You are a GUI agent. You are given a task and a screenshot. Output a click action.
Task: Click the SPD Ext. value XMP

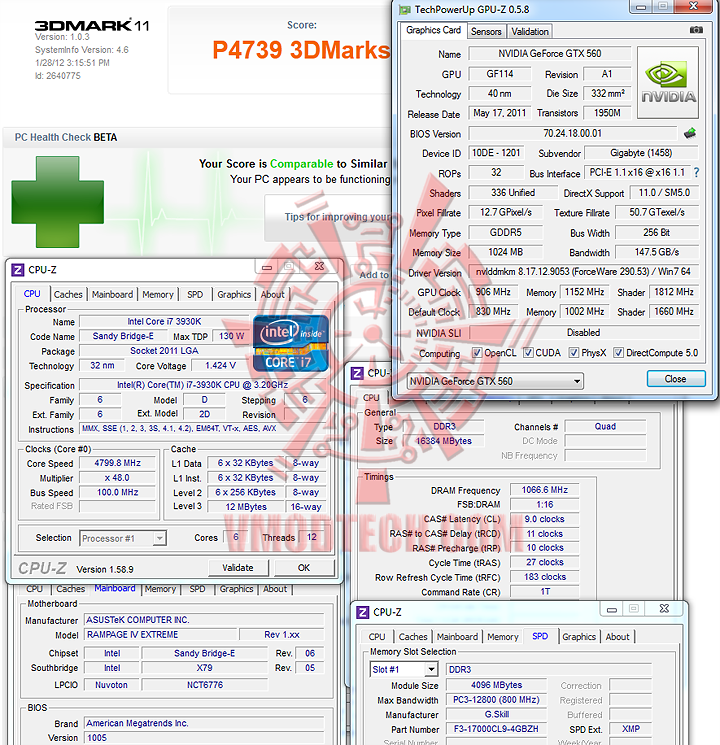[x=631, y=729]
